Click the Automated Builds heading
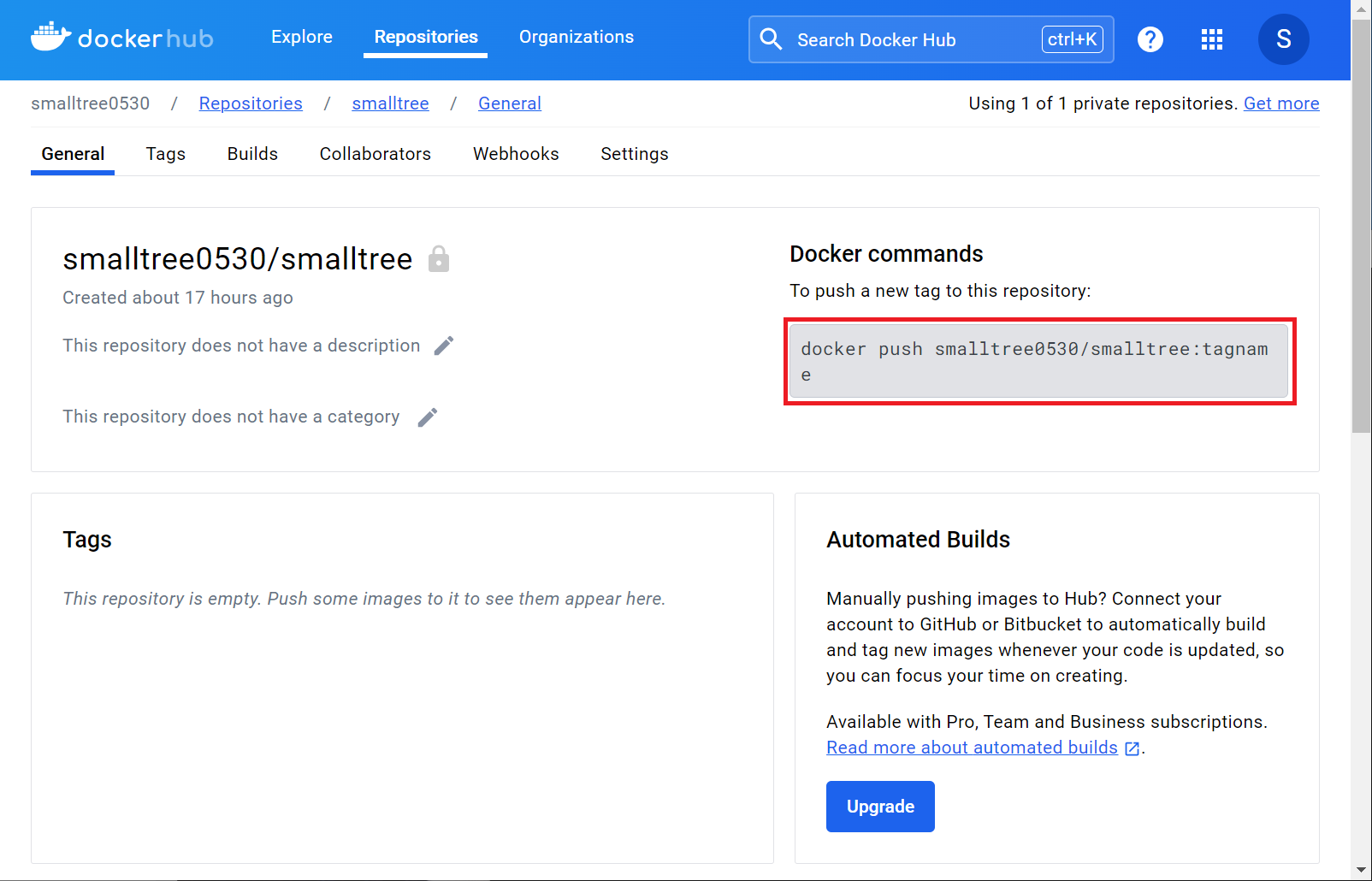Image resolution: width=1372 pixels, height=881 pixels. 918,540
